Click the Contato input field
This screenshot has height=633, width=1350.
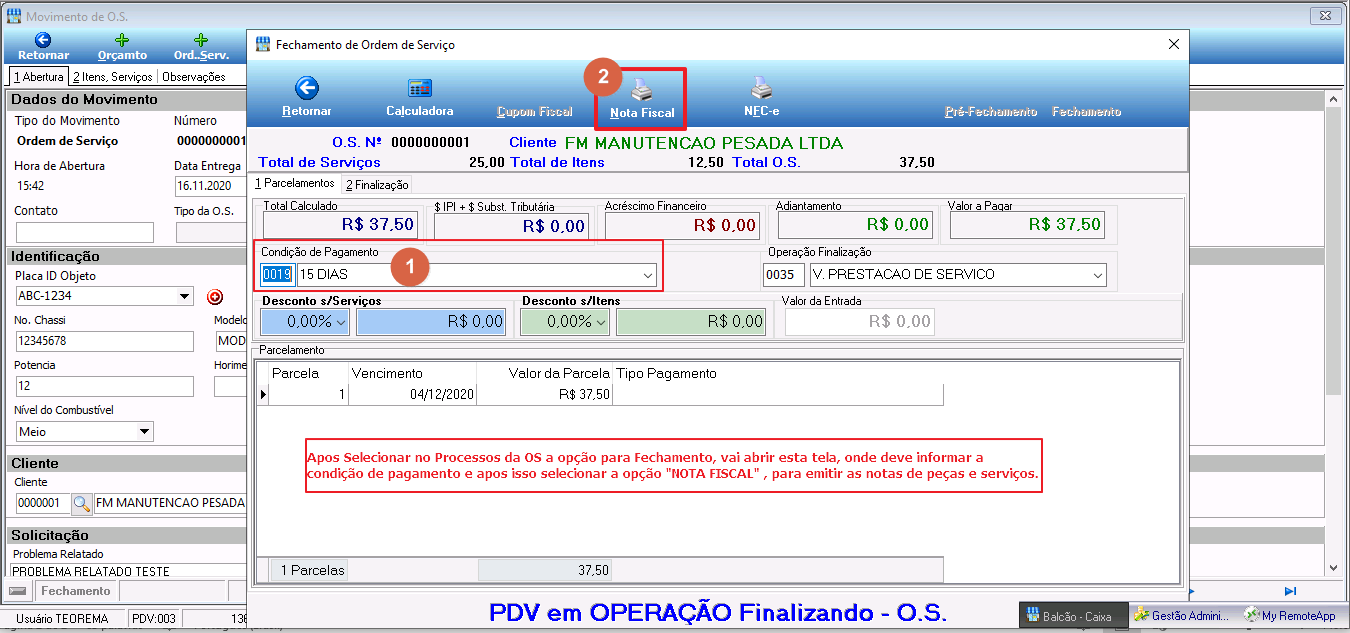pyautogui.click(x=84, y=232)
